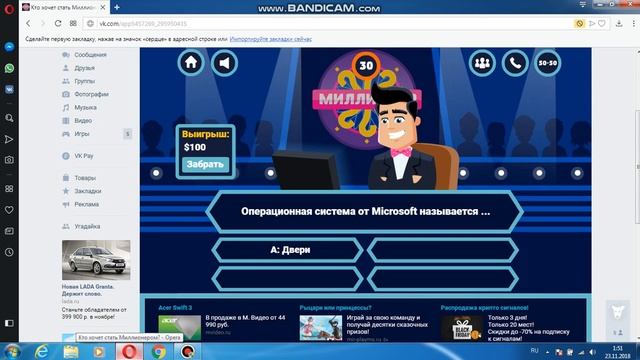Click the game's home icon

coord(191,63)
